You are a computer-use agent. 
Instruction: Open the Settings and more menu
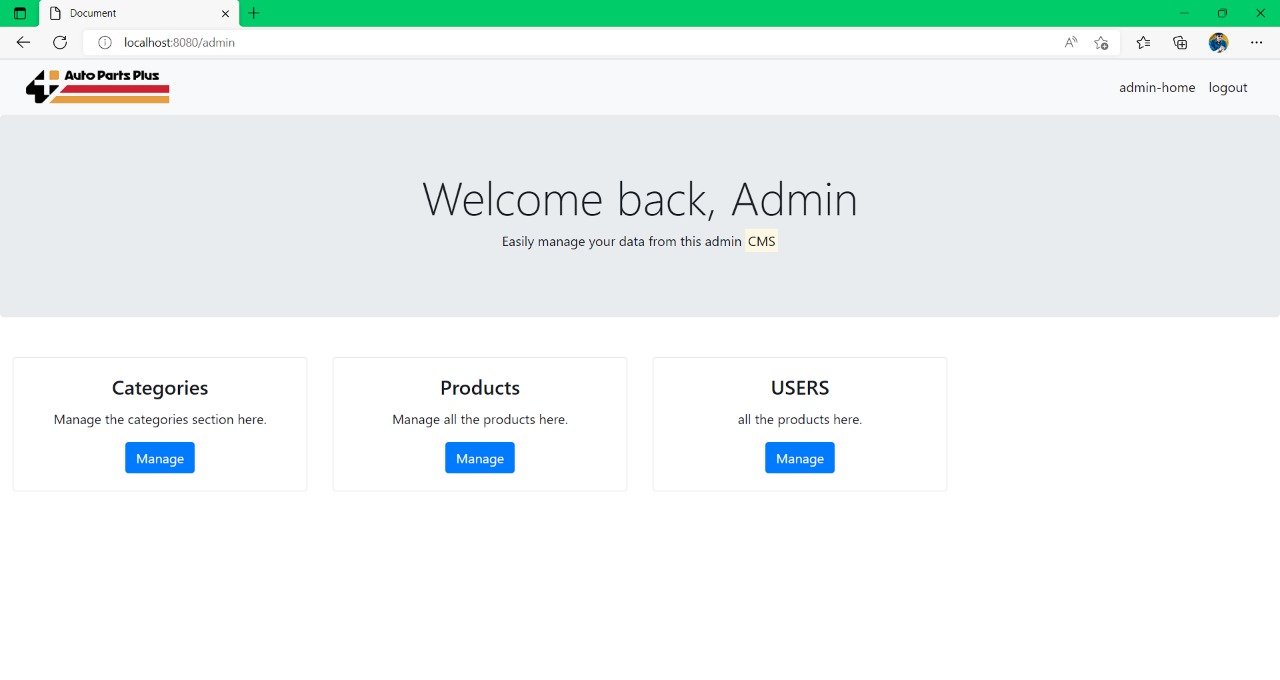click(x=1257, y=43)
